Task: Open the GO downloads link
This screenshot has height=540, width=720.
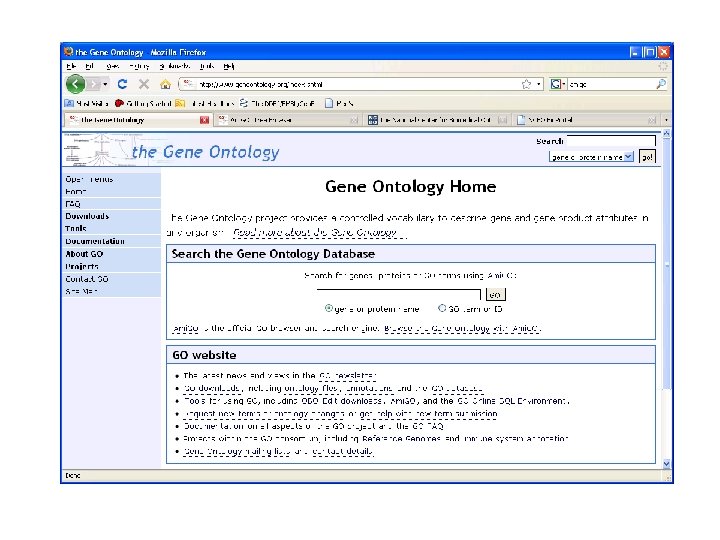Action: [x=211, y=388]
